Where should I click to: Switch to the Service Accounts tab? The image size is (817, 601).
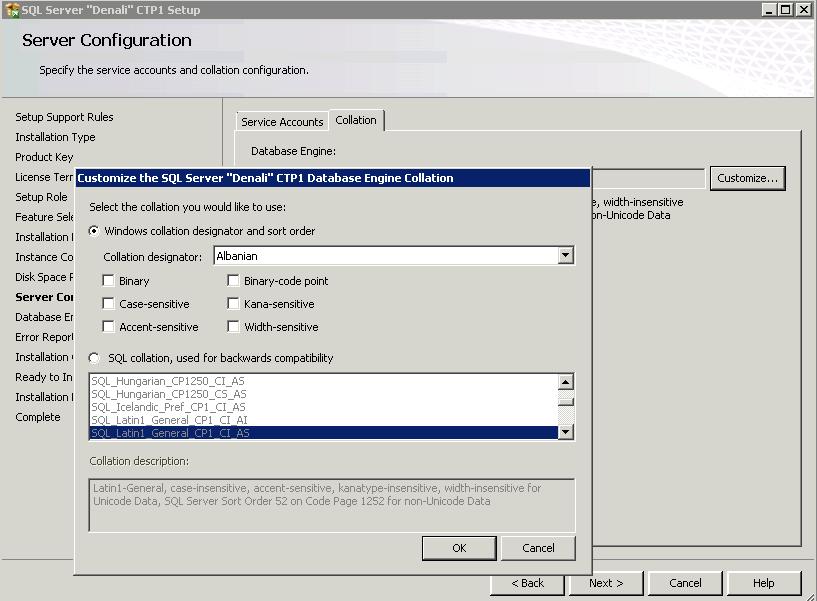(x=282, y=122)
